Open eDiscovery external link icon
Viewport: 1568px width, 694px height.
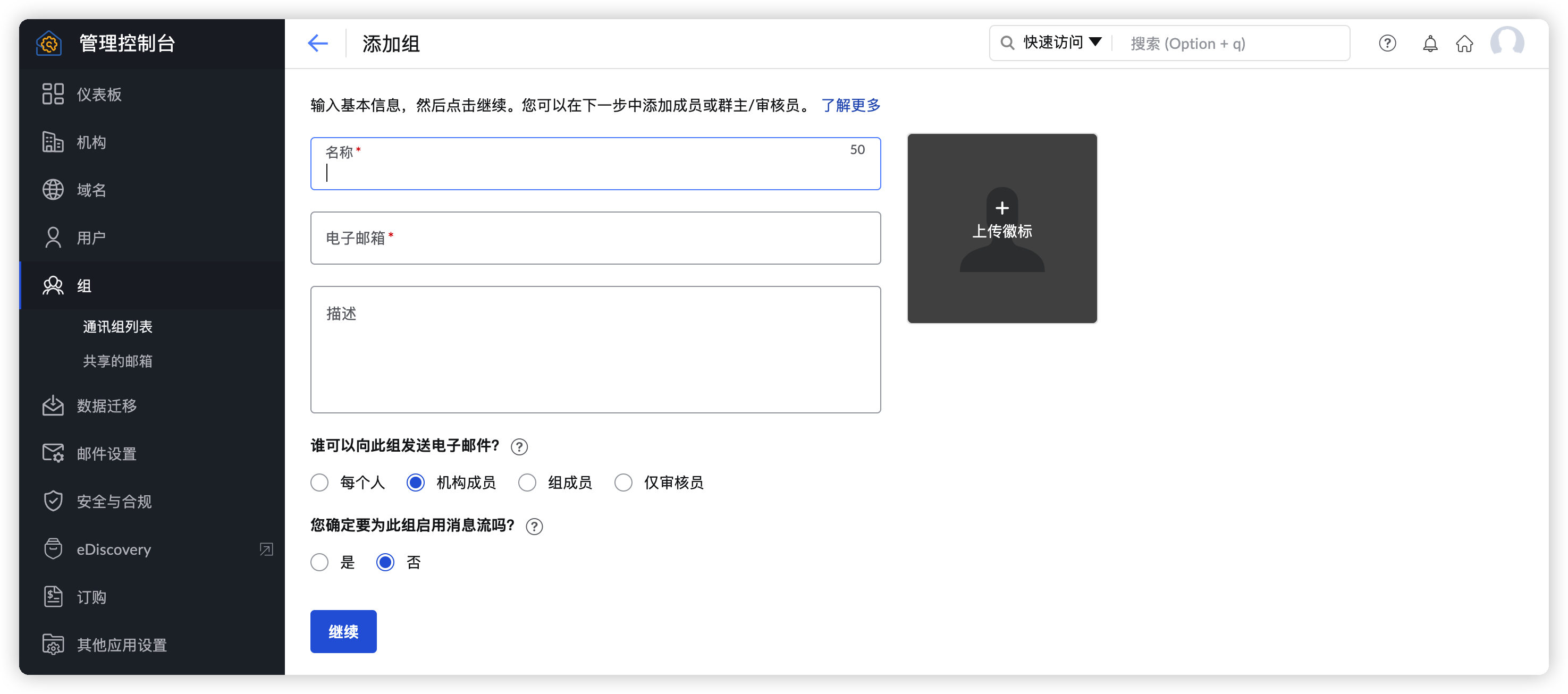tap(266, 549)
